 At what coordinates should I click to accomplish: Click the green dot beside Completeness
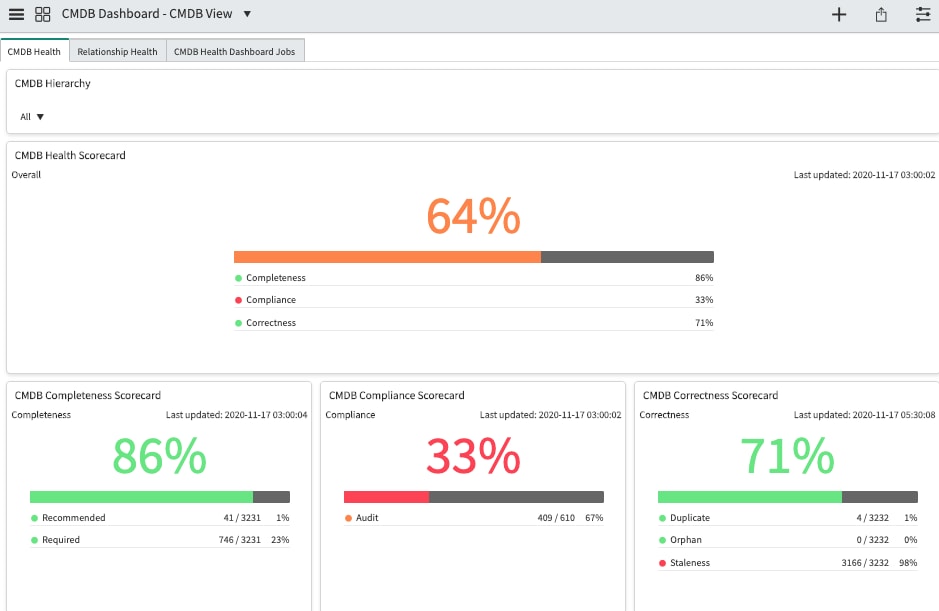click(237, 277)
